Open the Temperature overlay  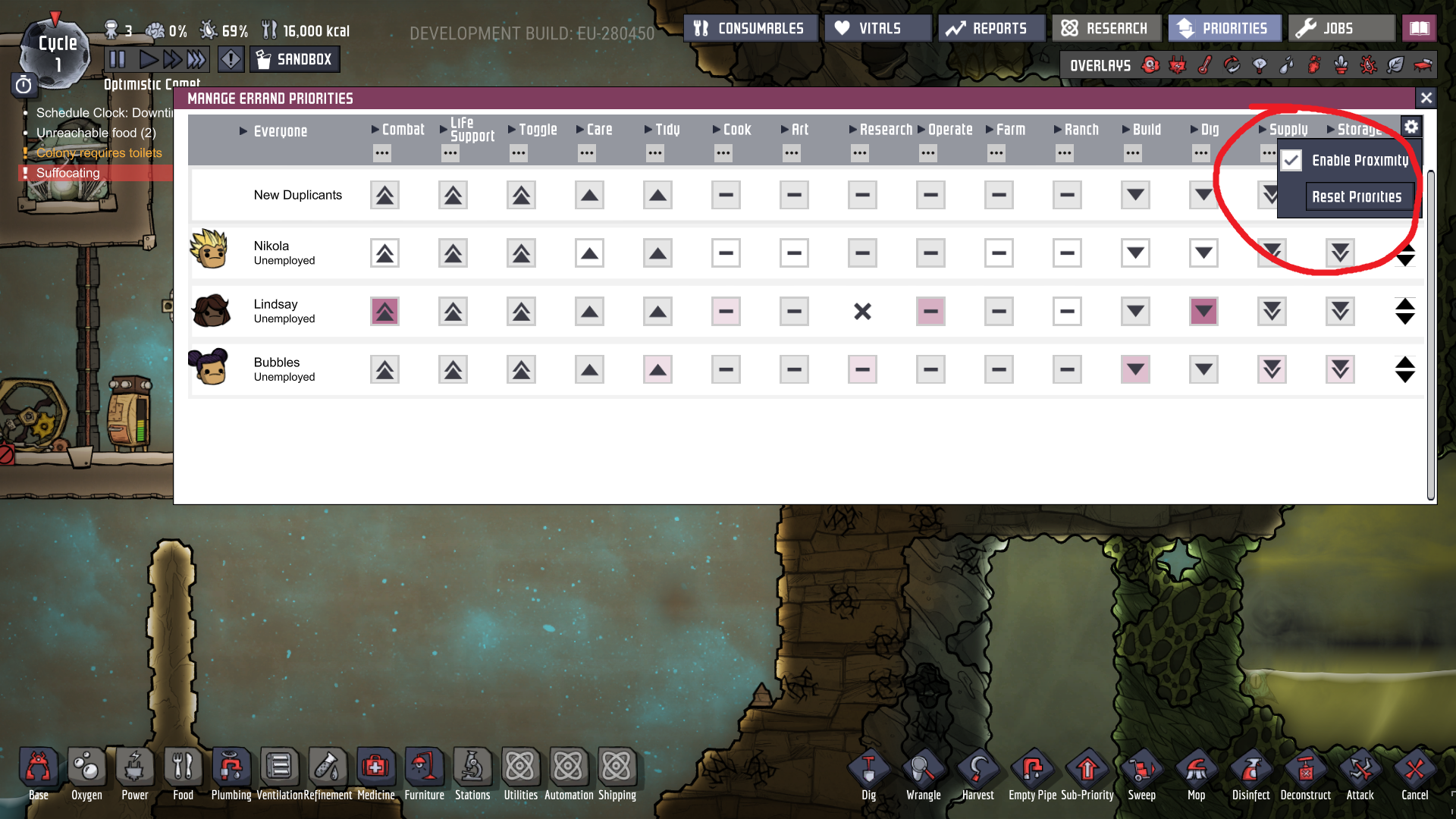pyautogui.click(x=1204, y=65)
